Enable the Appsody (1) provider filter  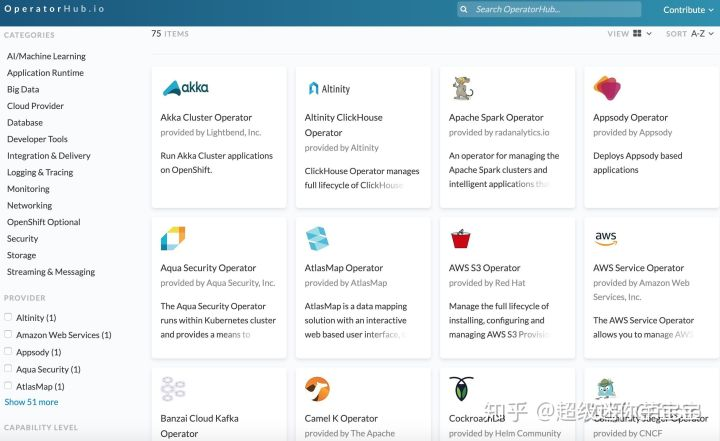(x=8, y=351)
